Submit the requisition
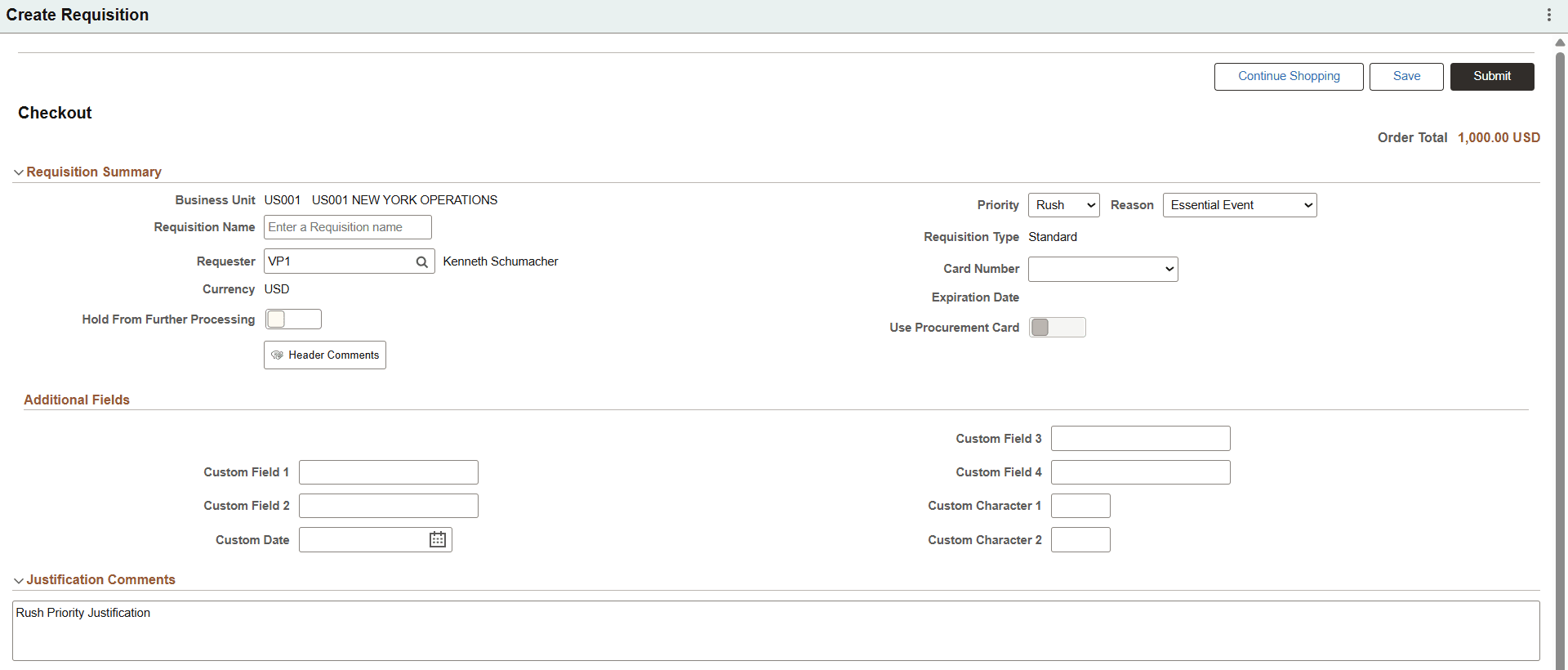The height and width of the screenshot is (670, 1568). (x=1492, y=77)
